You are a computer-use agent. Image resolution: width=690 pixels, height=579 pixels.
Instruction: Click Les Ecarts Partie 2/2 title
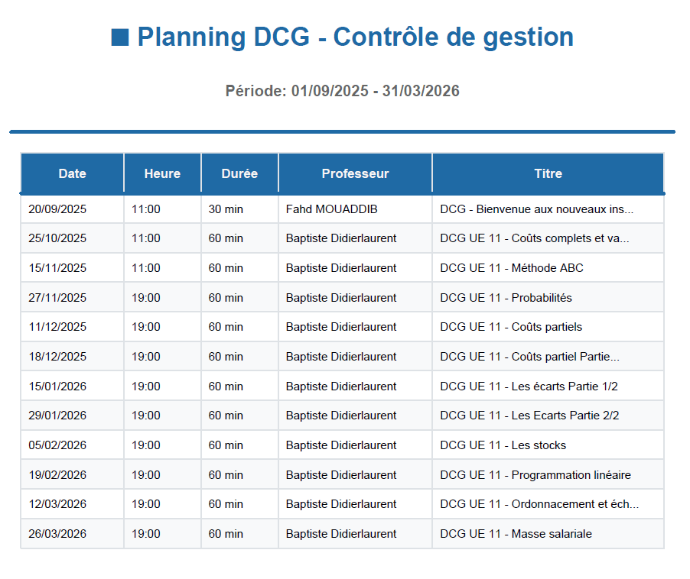(529, 416)
